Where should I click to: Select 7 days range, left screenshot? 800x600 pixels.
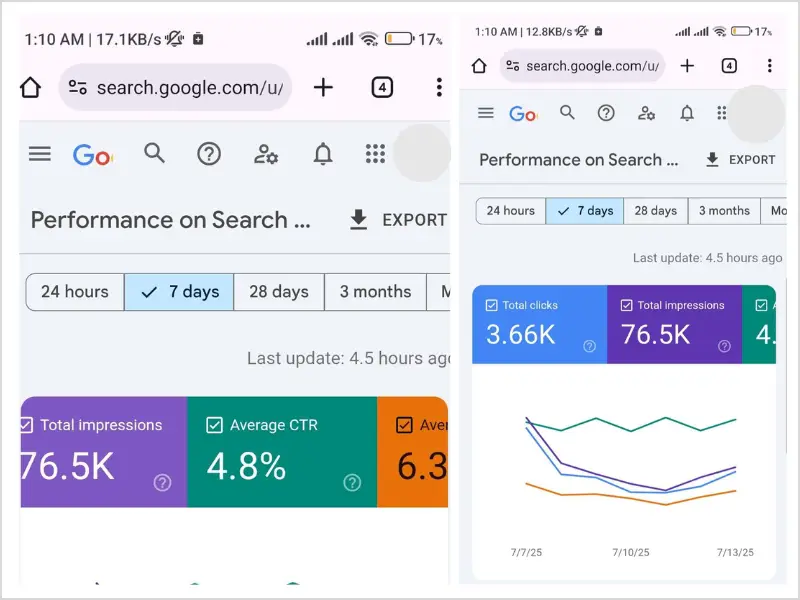[x=179, y=292]
